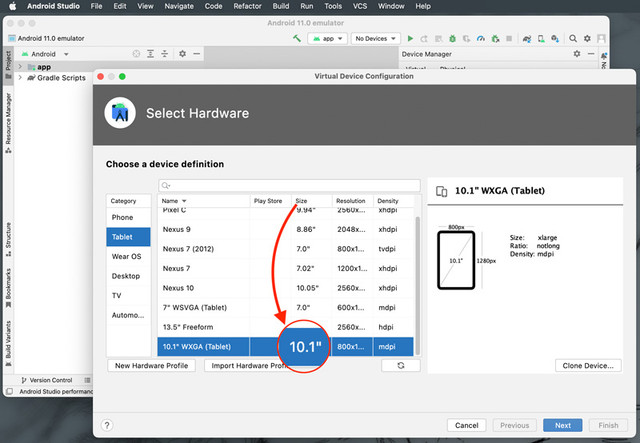Viewport: 640px width, 443px height.
Task: Open the Apple menu
Action: (12, 6)
